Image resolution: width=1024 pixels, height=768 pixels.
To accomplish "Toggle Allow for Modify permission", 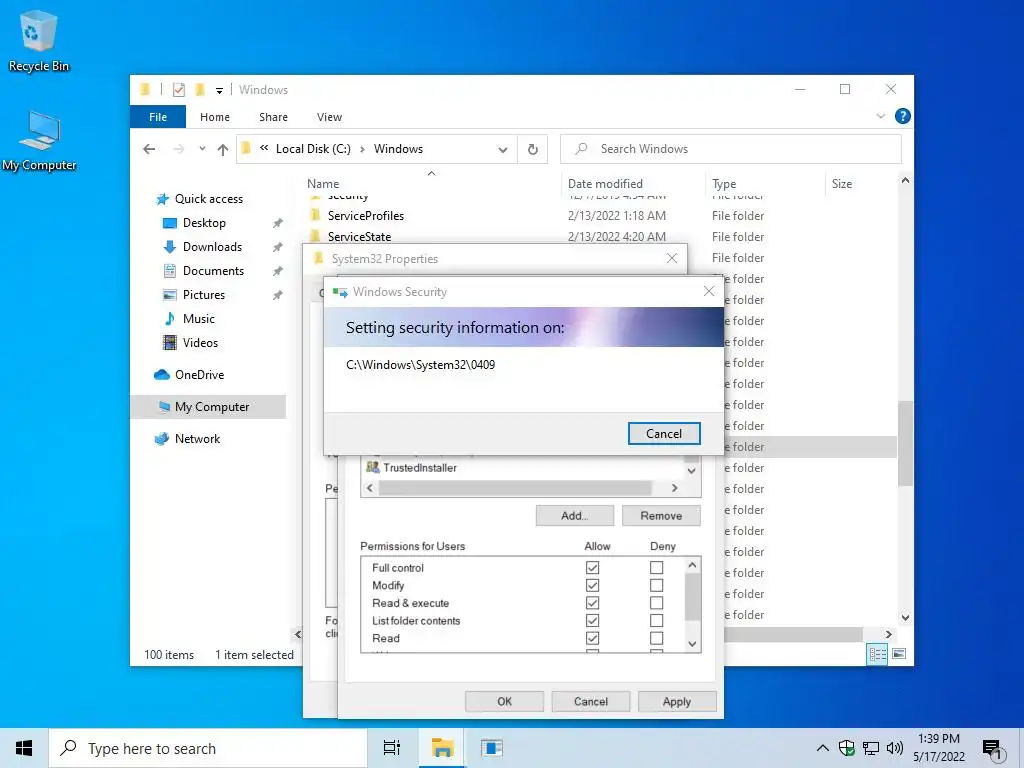I will 592,585.
